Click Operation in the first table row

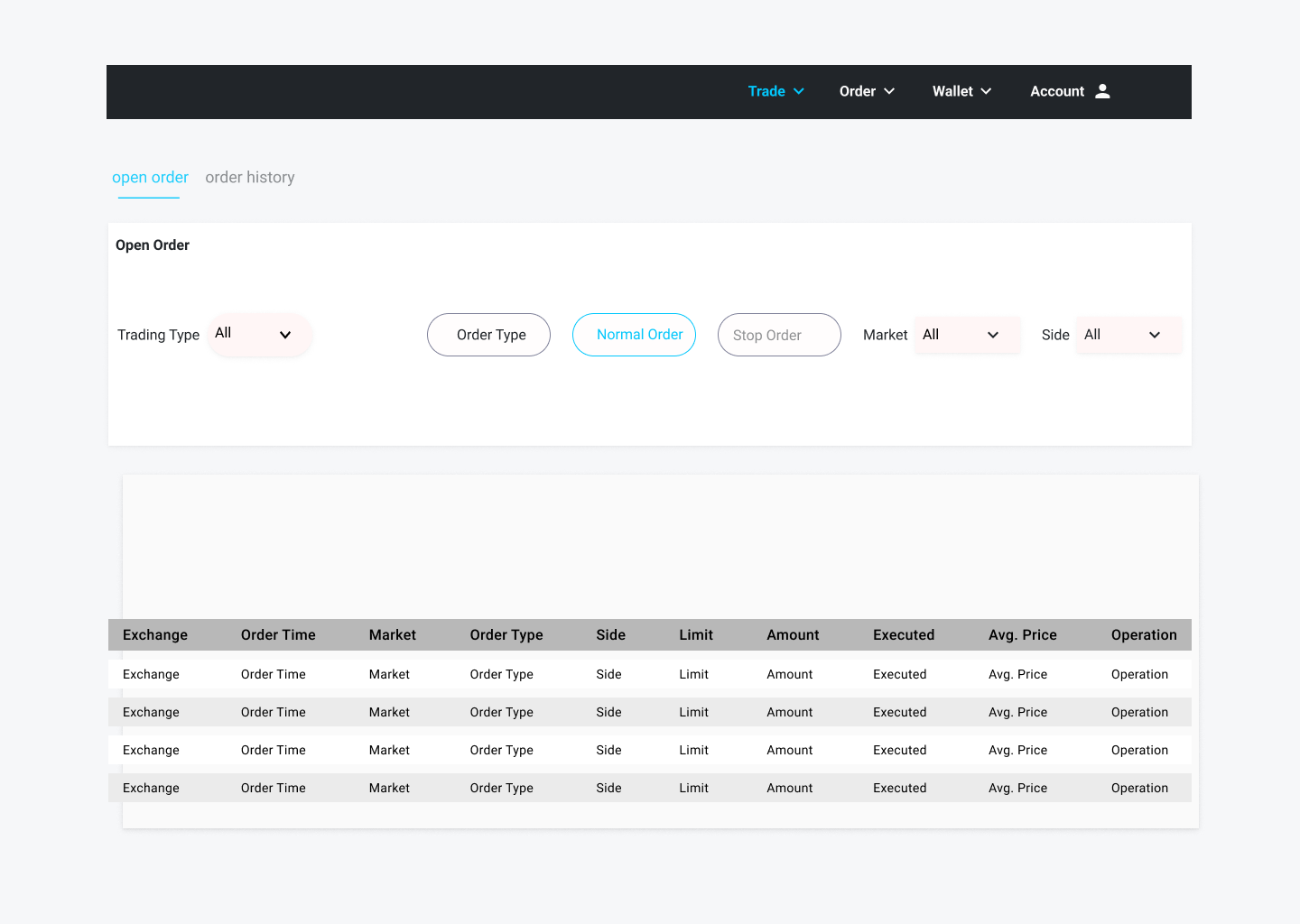(1139, 674)
